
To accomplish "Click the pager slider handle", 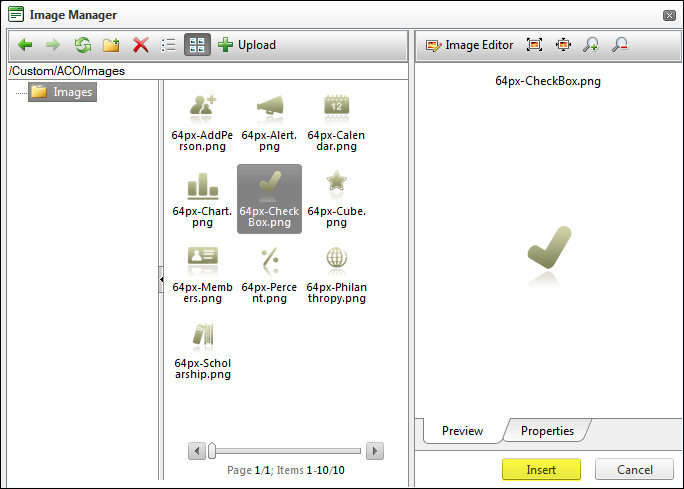I will [x=212, y=451].
